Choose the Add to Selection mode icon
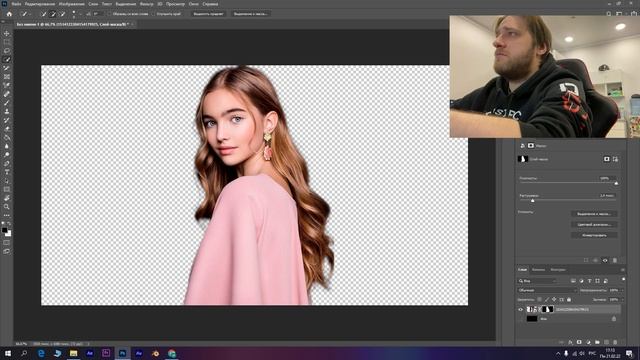The height and width of the screenshot is (360, 640). tap(53, 14)
